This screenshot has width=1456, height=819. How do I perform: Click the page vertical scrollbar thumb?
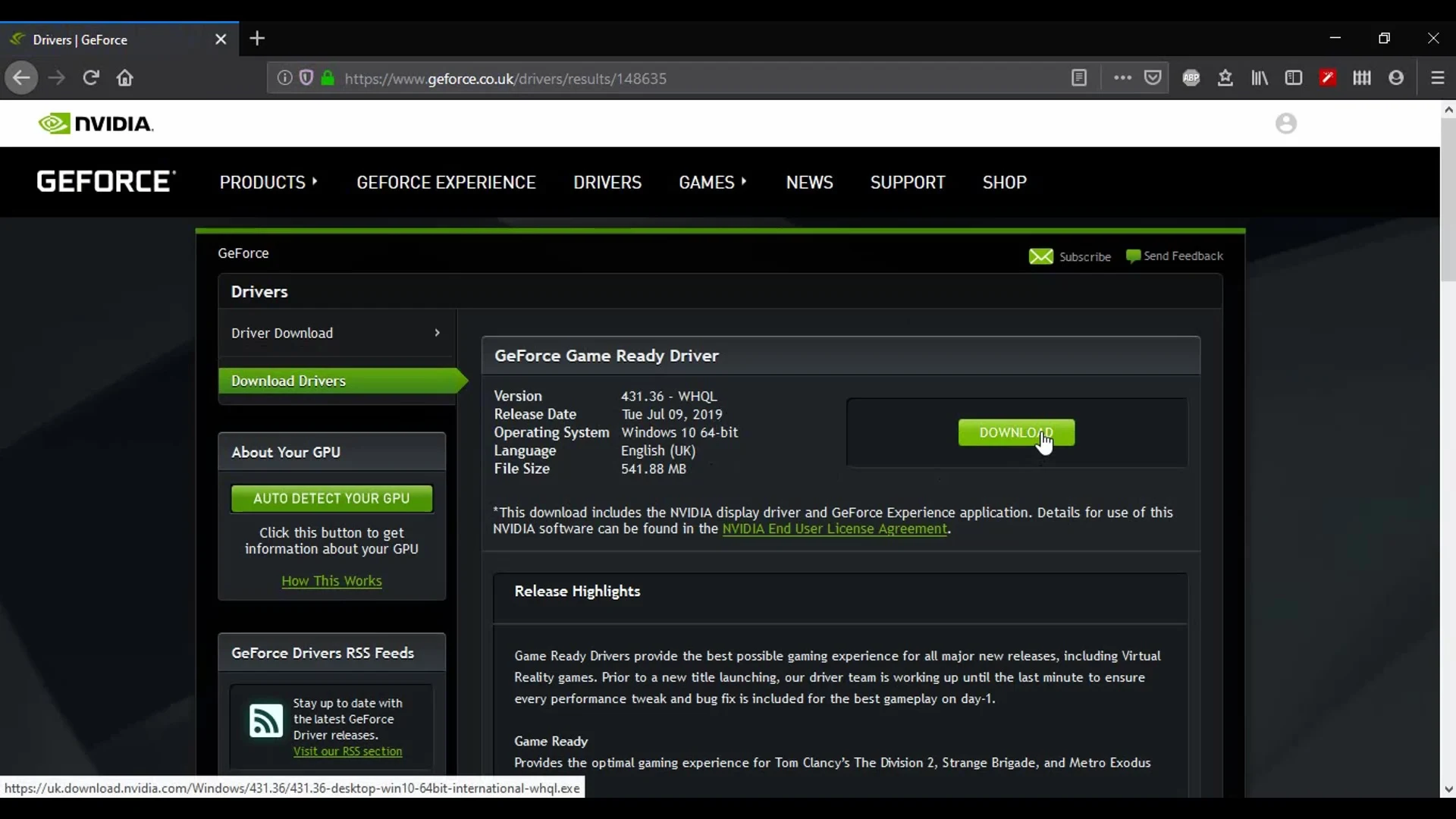click(1448, 199)
